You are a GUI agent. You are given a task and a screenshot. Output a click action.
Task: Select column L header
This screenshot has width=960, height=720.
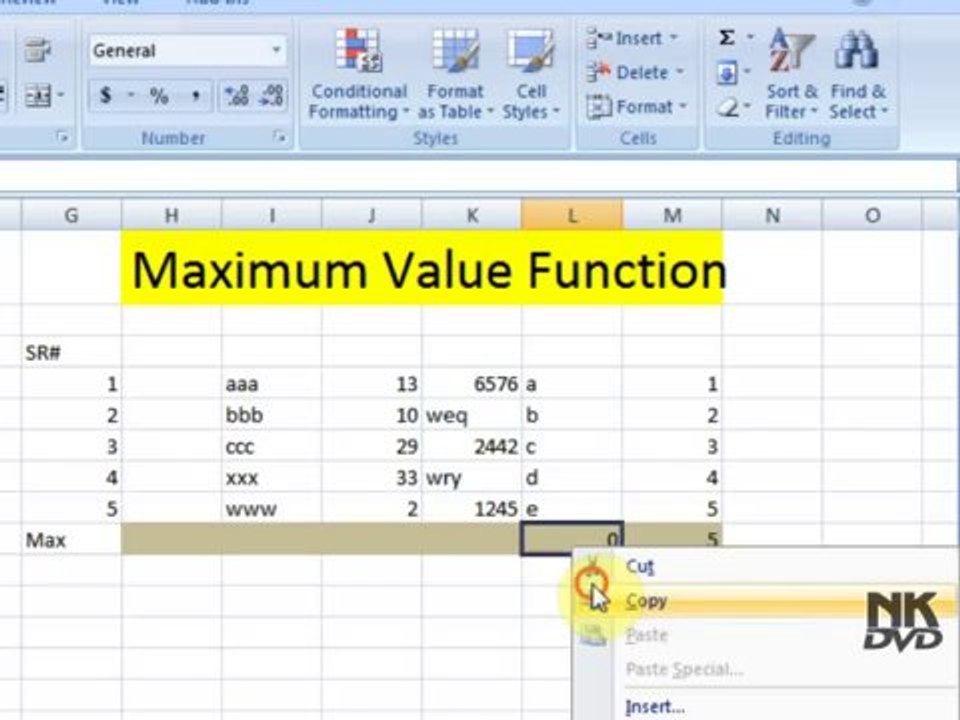[572, 215]
